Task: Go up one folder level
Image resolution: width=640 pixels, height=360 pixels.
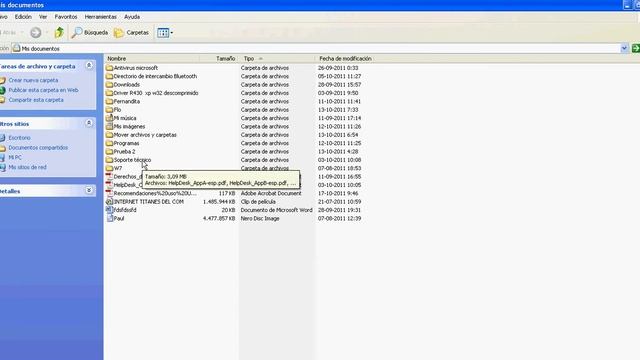Action: point(59,32)
